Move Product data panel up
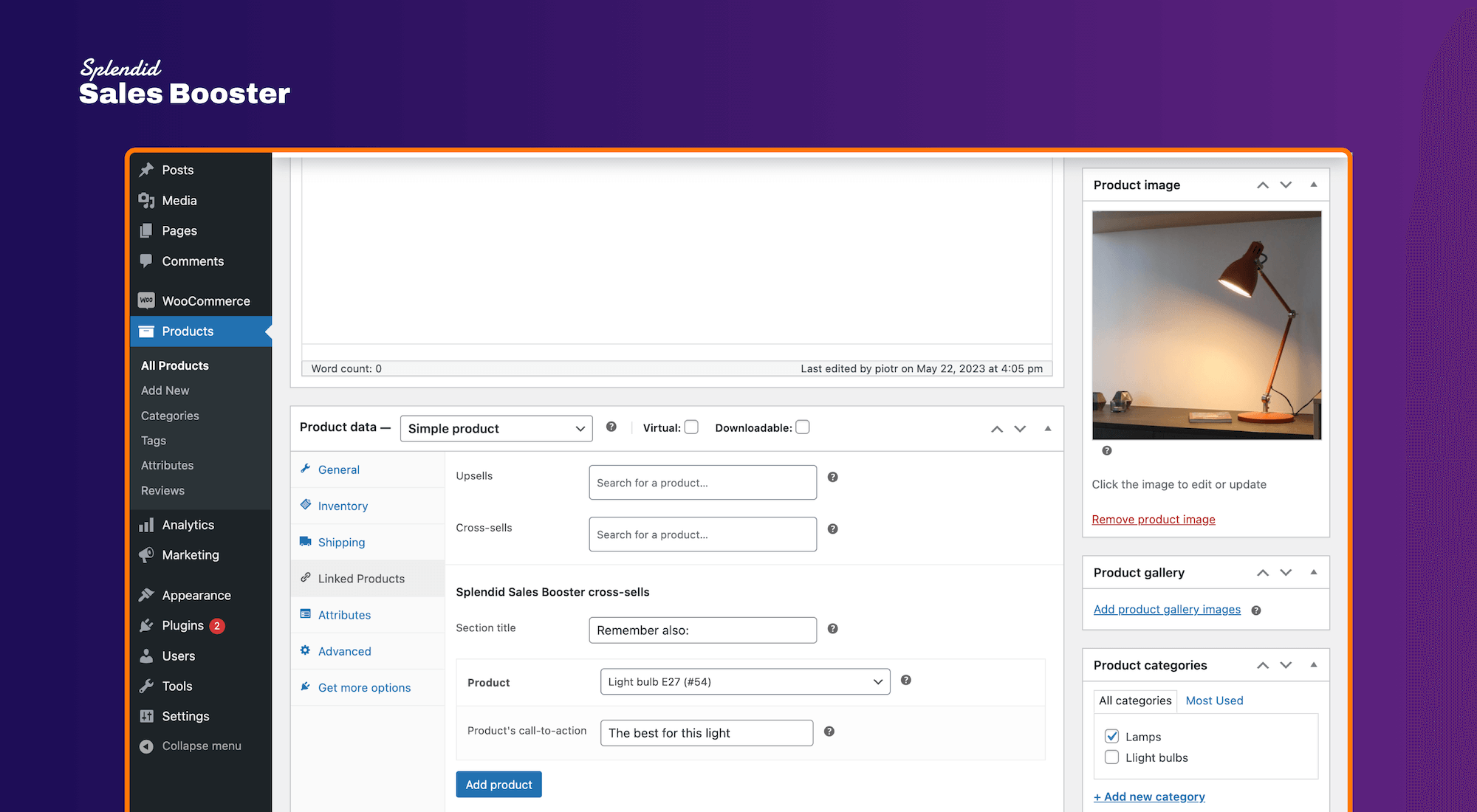This screenshot has width=1477, height=812. coord(997,429)
